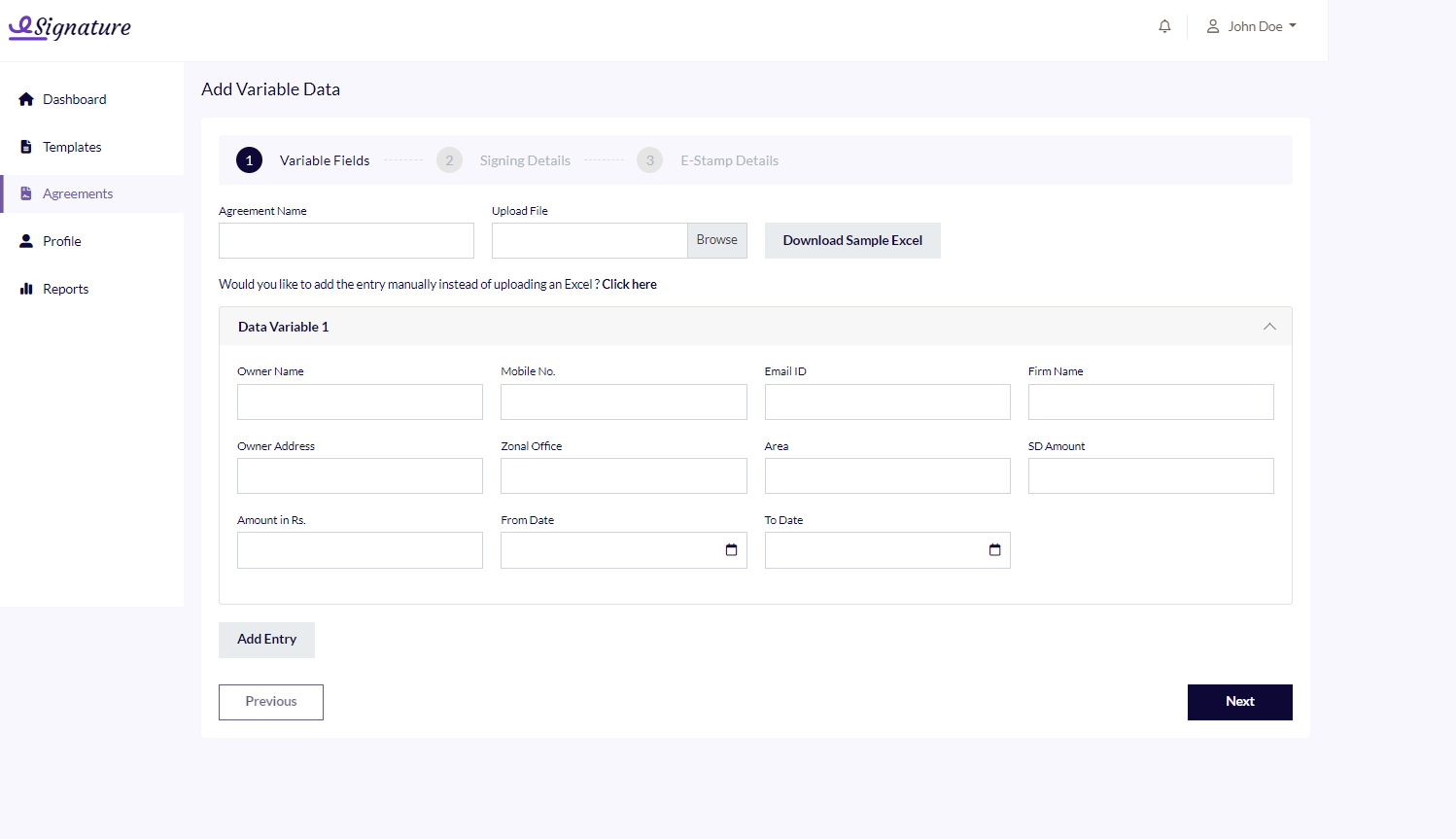Open the To Date calendar picker

(x=994, y=550)
